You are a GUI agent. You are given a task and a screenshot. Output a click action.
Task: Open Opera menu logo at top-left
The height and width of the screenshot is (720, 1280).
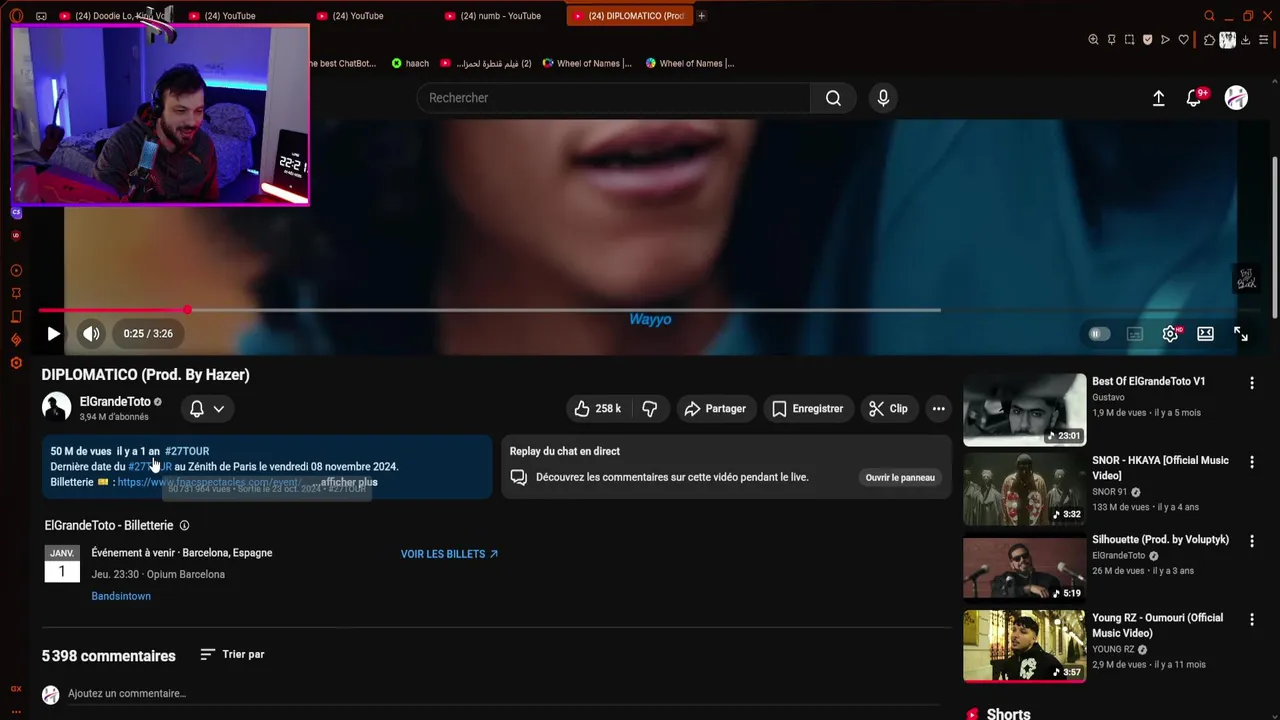[16, 16]
